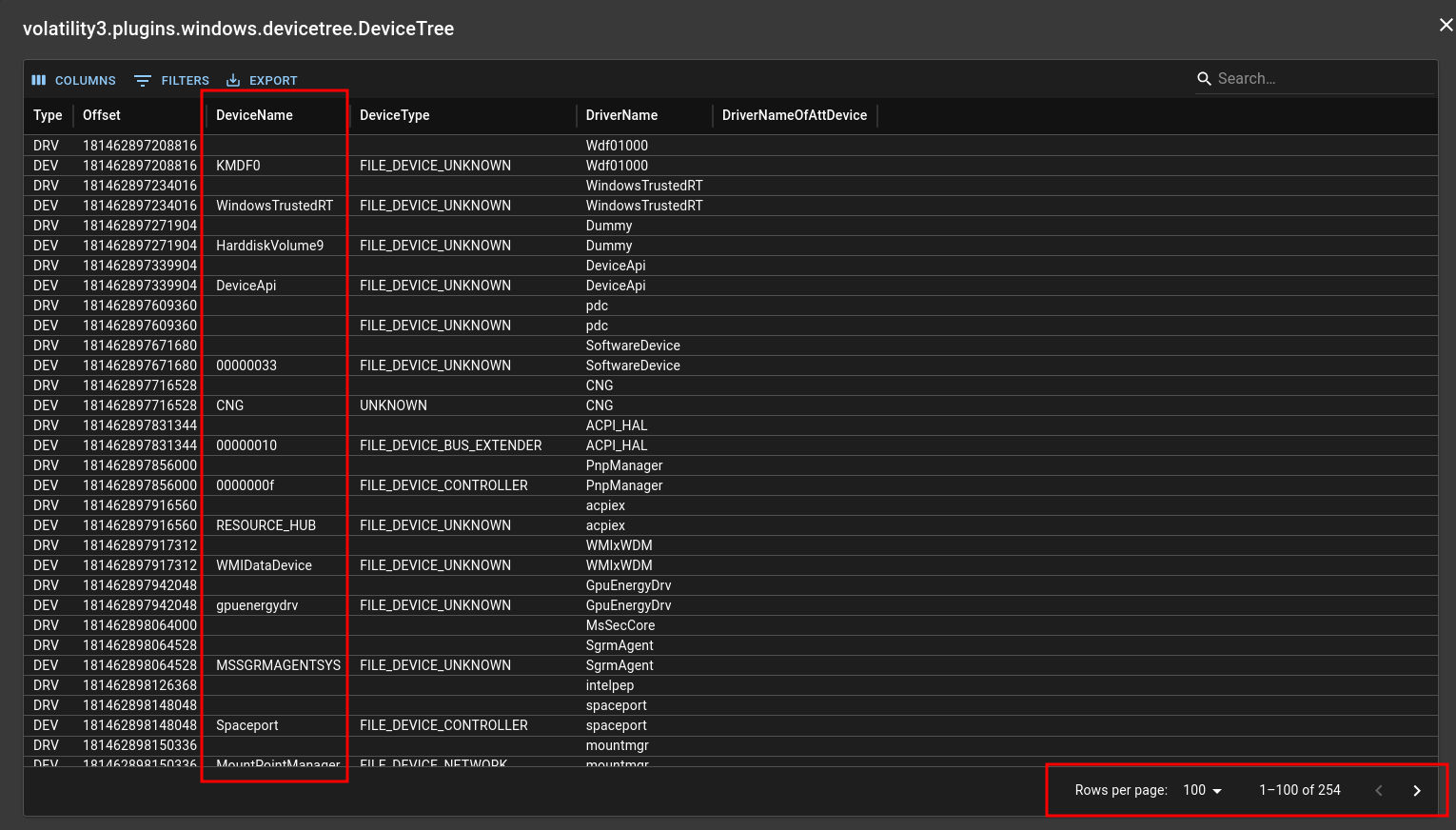This screenshot has width=1456, height=830.
Task: Select the WindowsTrustedRT device name cell
Action: click(274, 206)
